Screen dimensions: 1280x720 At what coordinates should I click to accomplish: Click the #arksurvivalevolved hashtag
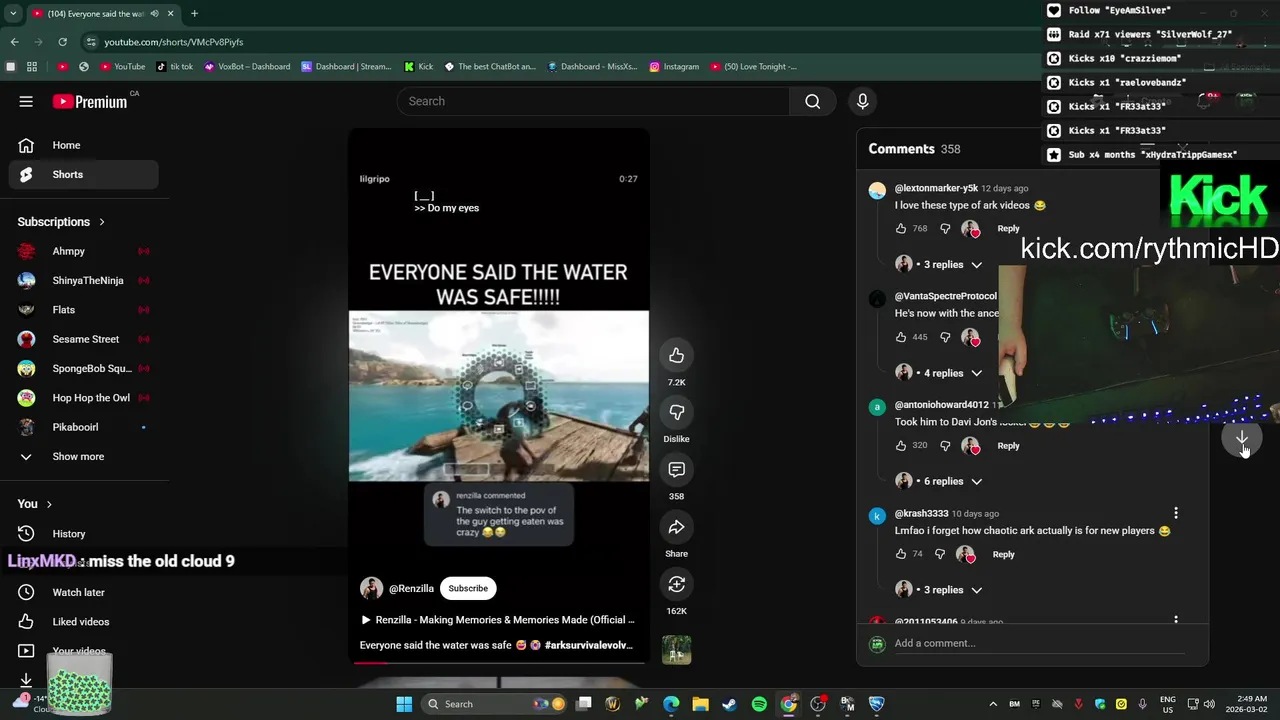click(588, 645)
